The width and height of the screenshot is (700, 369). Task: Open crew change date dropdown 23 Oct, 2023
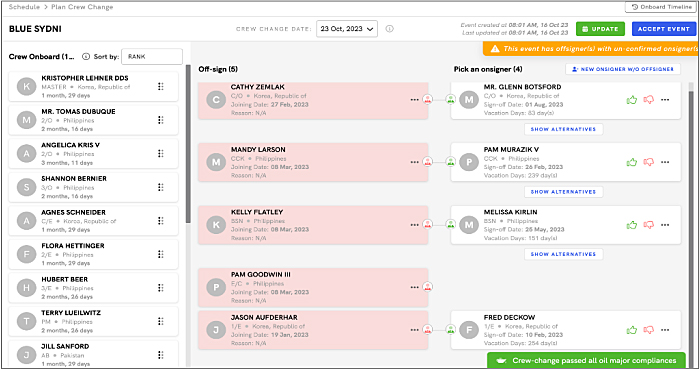[347, 29]
